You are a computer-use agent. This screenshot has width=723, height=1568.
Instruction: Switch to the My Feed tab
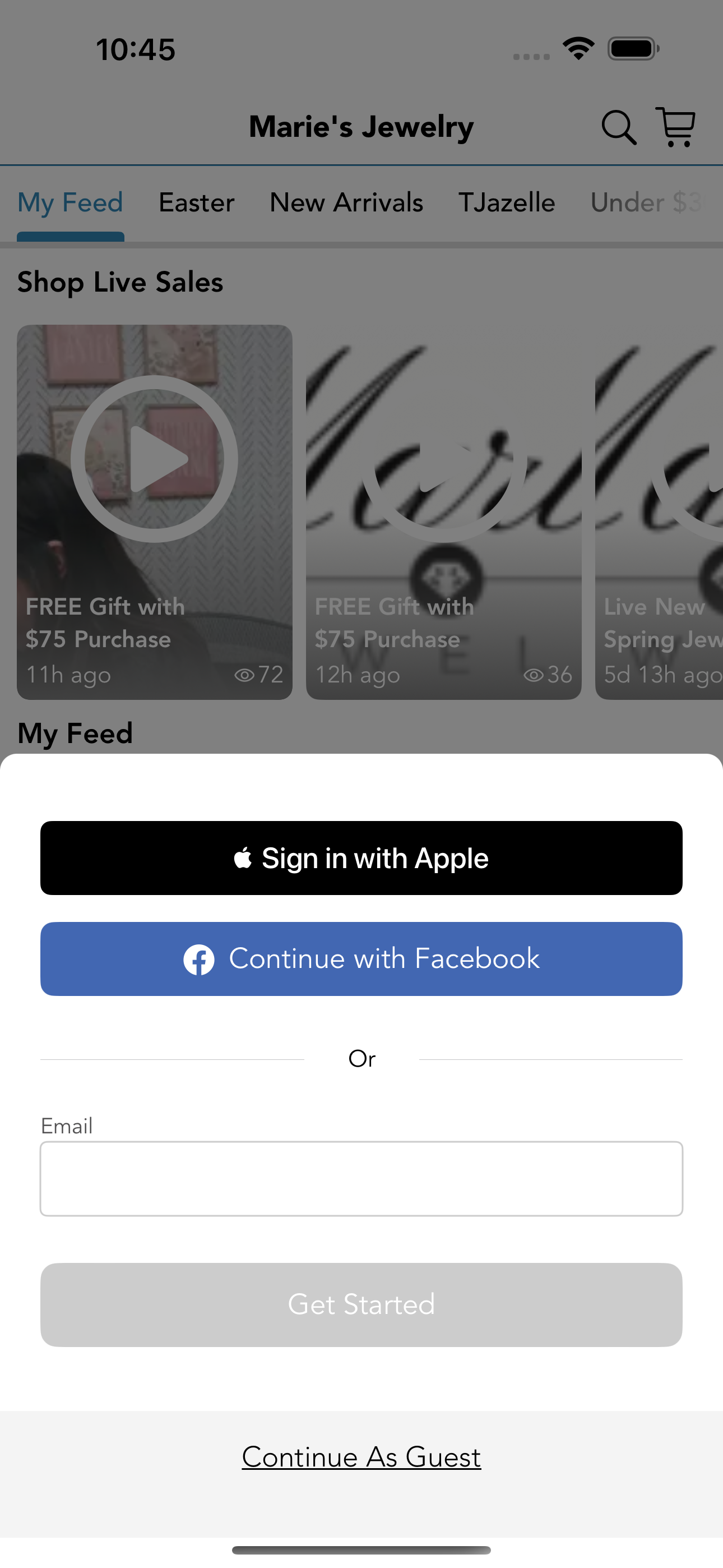pos(71,202)
